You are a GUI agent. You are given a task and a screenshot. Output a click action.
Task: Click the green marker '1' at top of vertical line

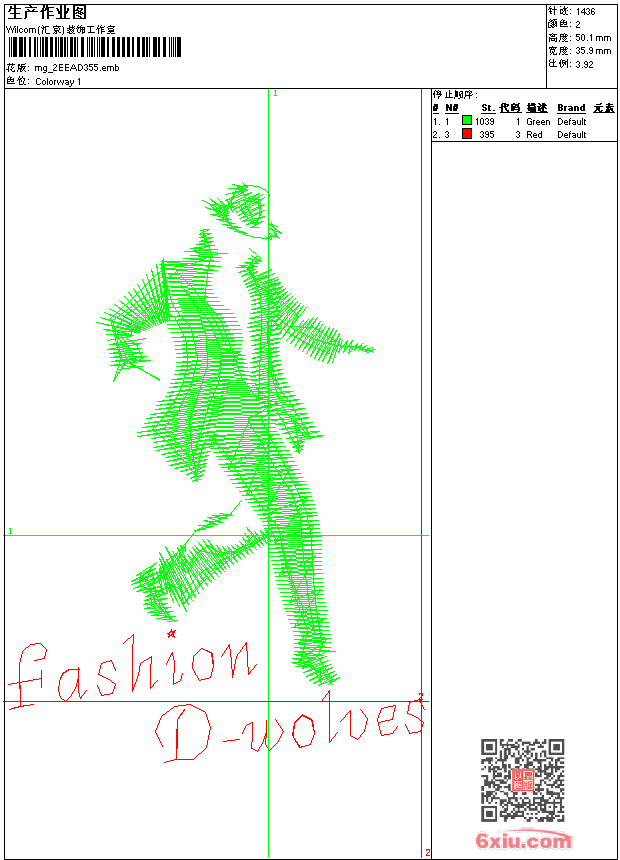click(275, 93)
